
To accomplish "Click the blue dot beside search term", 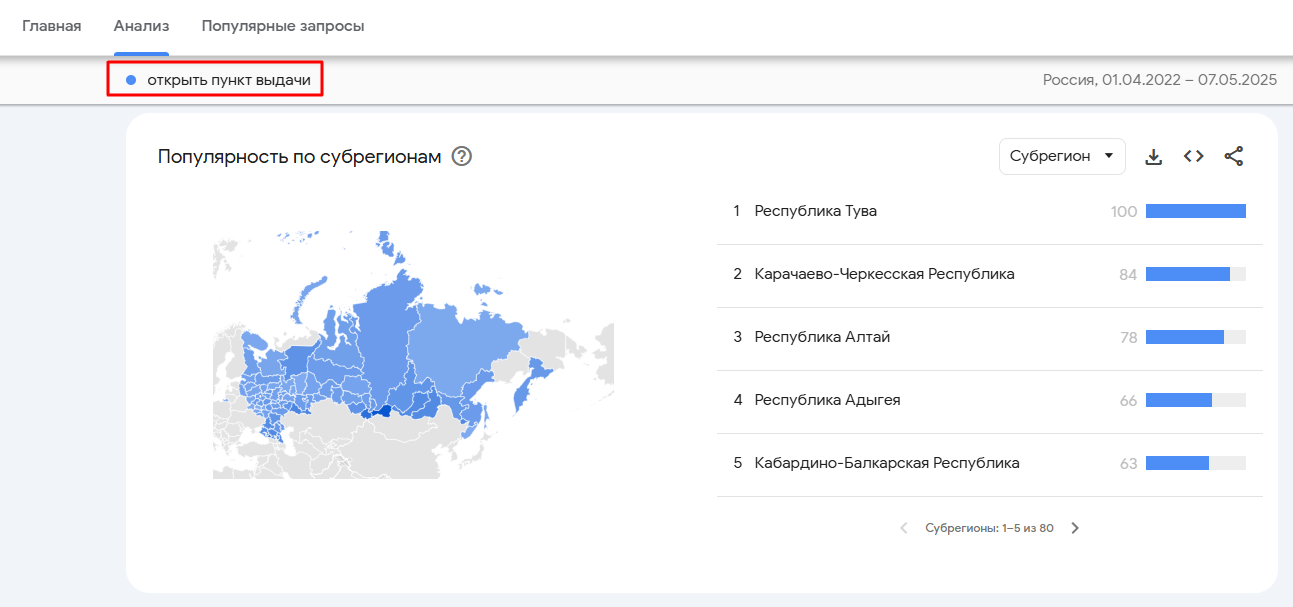I will coord(131,80).
